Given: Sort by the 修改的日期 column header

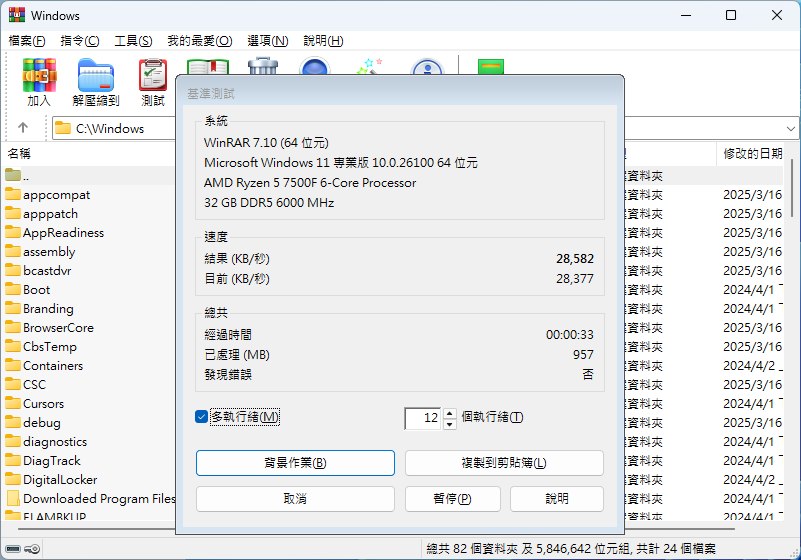Looking at the screenshot, I should [752, 153].
